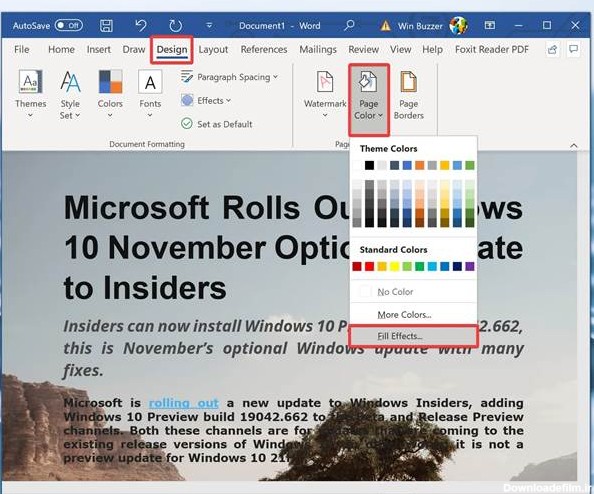Open the Search magnifier icon
The height and width of the screenshot is (494, 594).
(349, 25)
